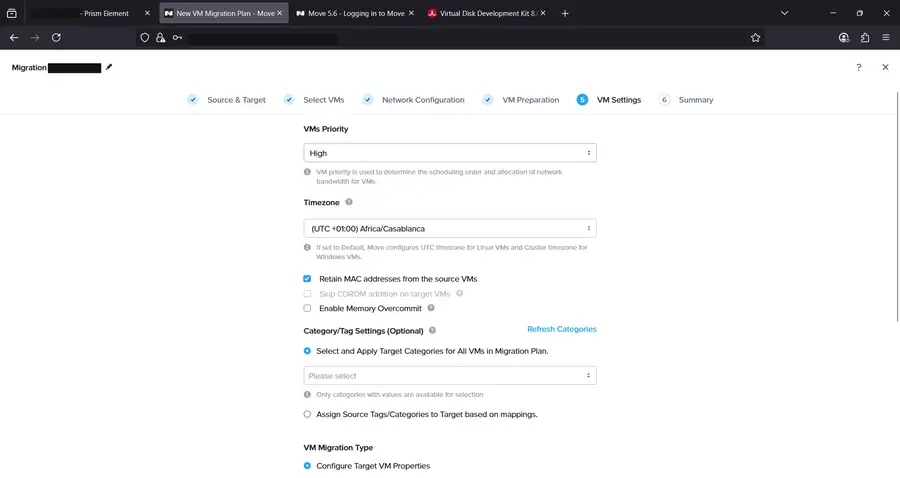Open the 'Please select' categories dropdown
The width and height of the screenshot is (900, 478).
[450, 375]
